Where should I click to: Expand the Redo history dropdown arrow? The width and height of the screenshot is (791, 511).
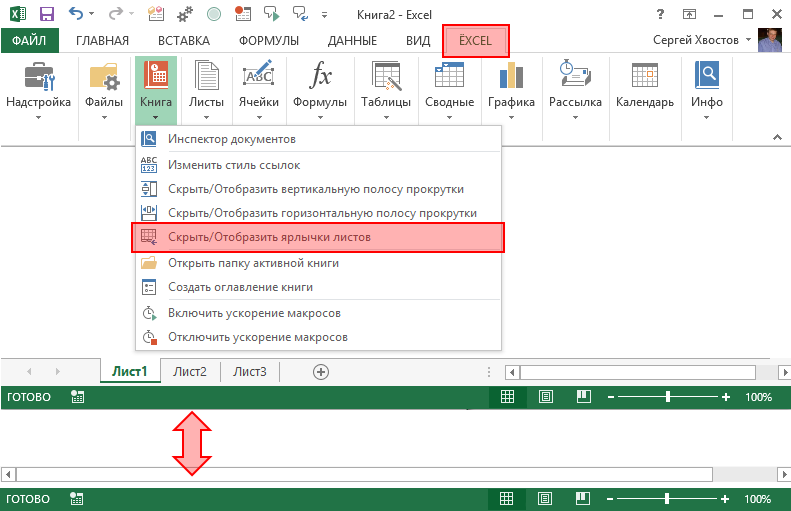click(131, 14)
